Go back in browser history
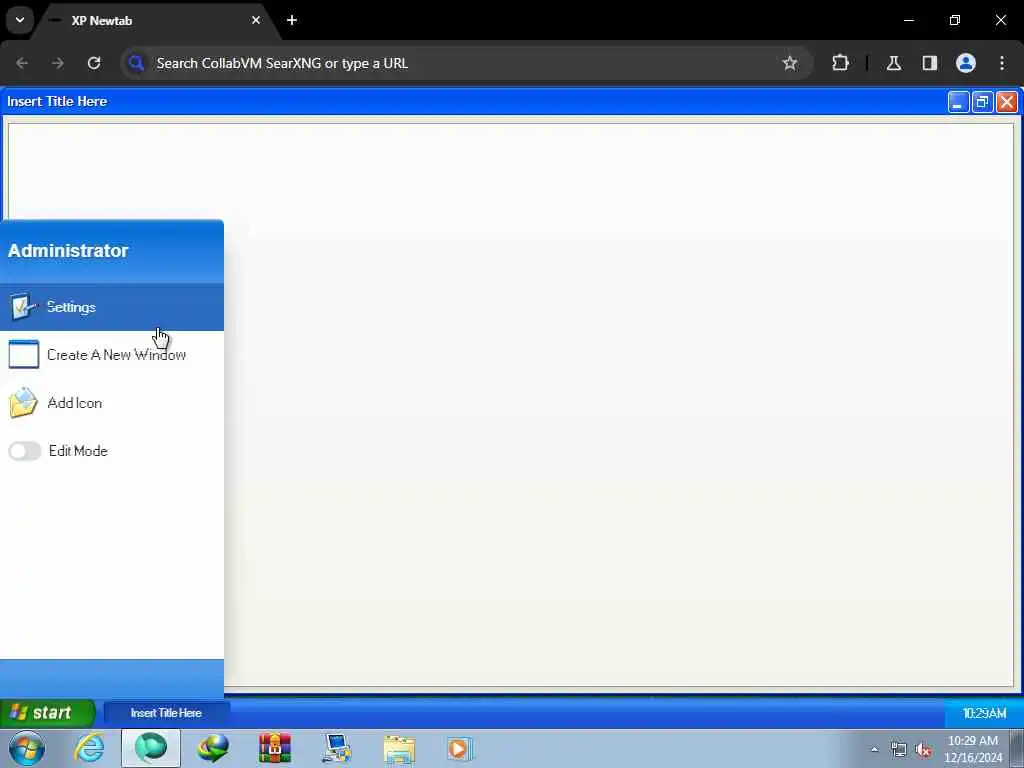This screenshot has height=768, width=1024. (22, 63)
